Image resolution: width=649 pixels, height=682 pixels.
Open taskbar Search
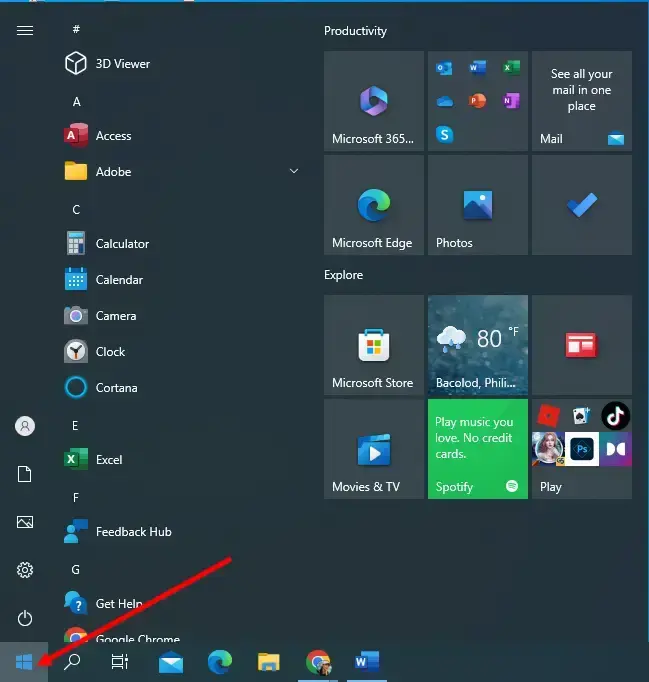[x=72, y=662]
